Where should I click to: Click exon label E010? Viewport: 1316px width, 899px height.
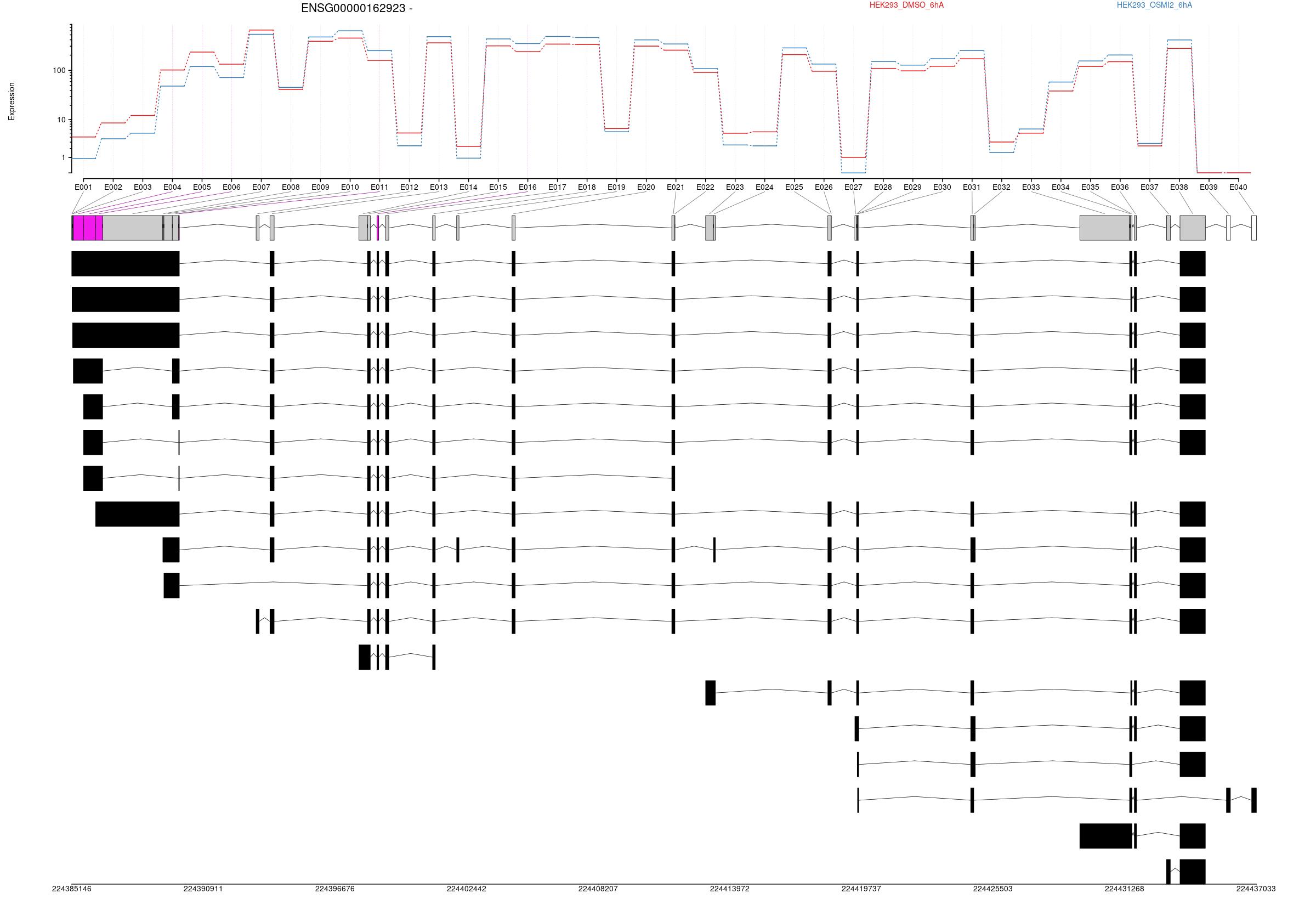click(350, 187)
